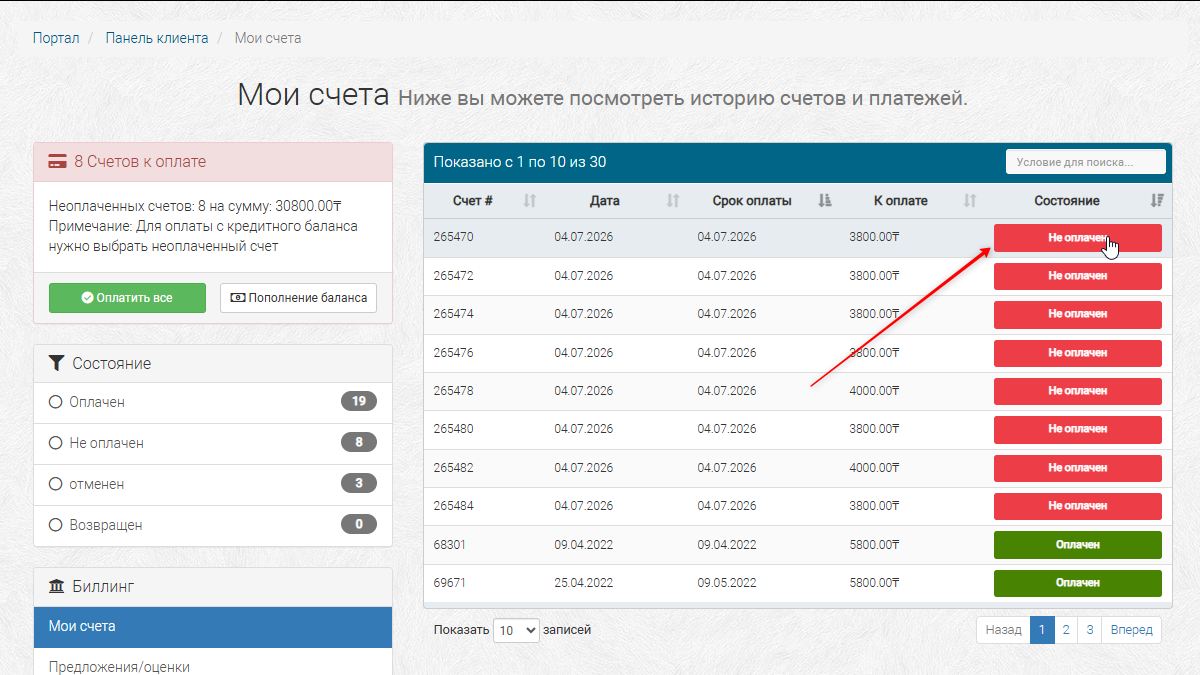Click invoice number 265480
Screen dimensions: 1200x675
click(x=454, y=429)
